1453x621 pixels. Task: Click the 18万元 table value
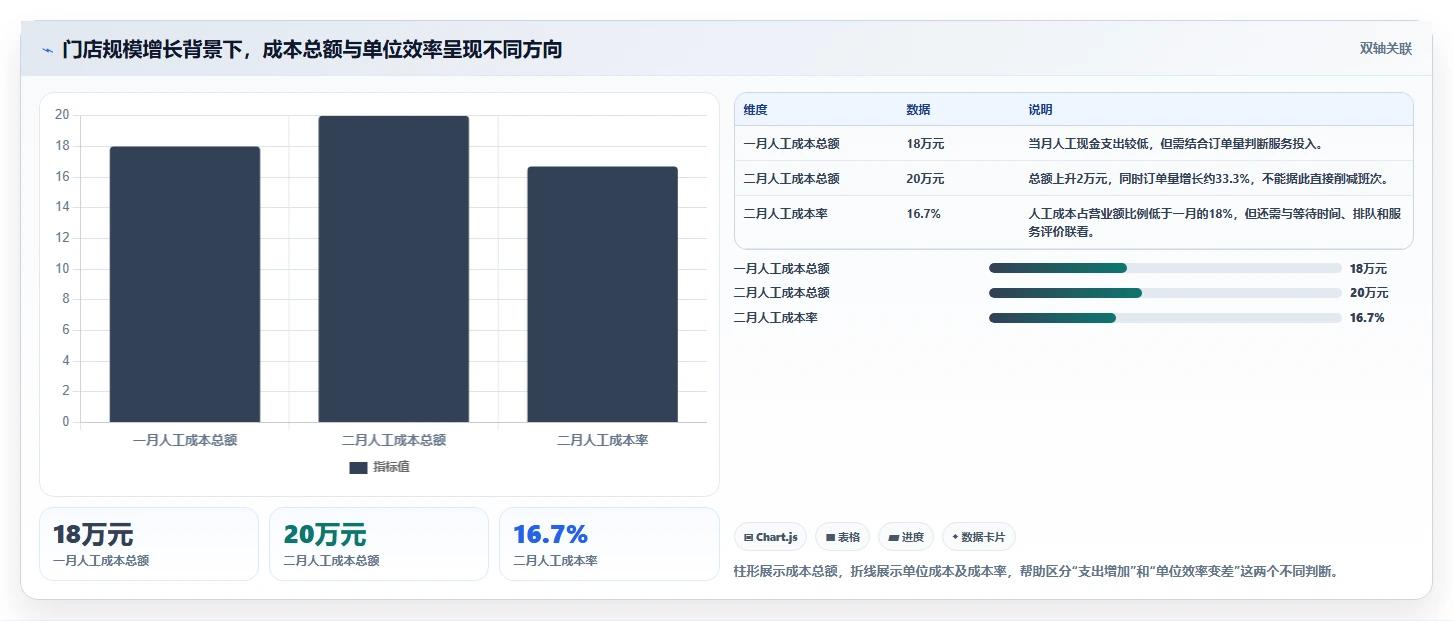click(x=925, y=144)
